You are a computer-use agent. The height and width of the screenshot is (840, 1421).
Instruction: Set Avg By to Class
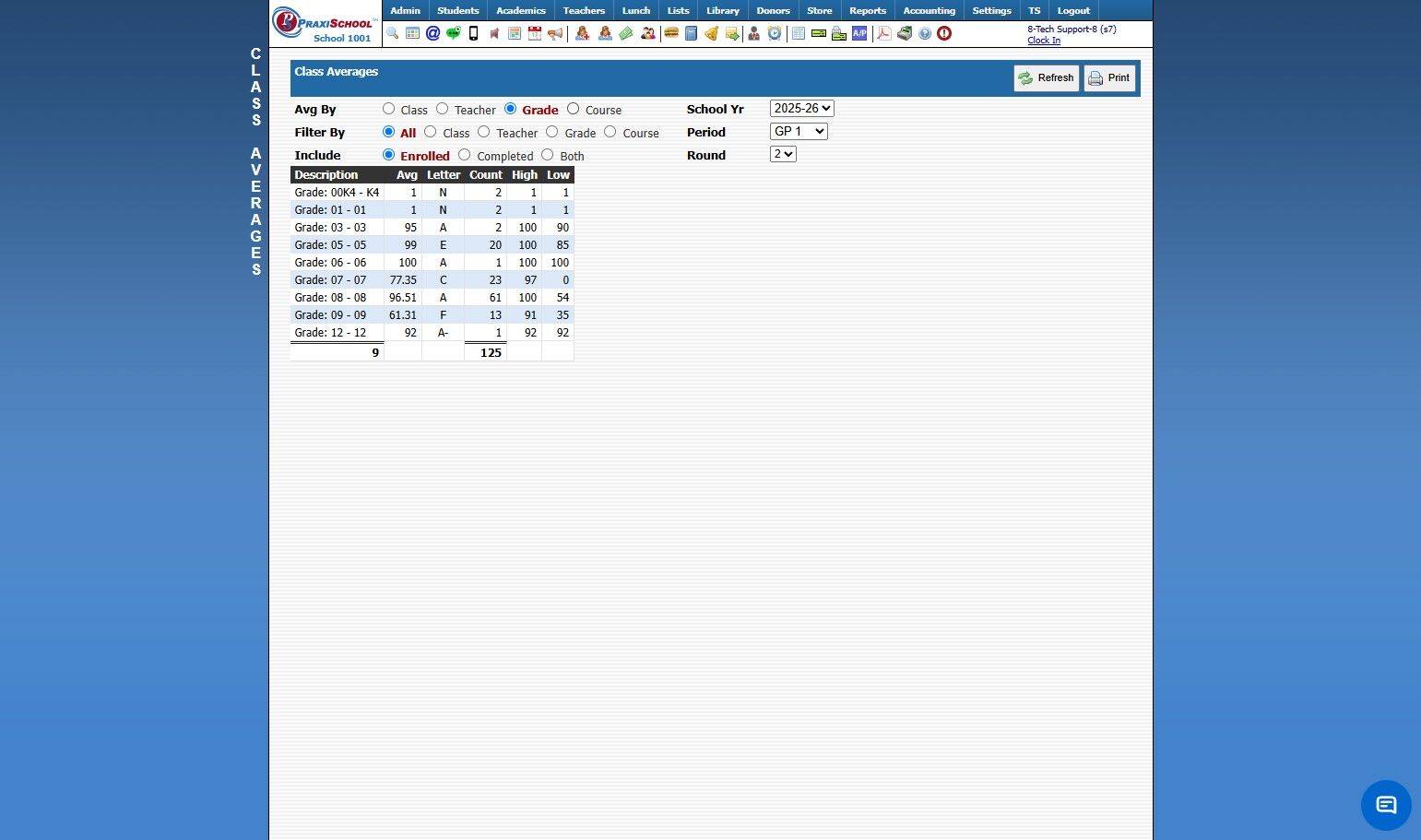[x=389, y=109]
